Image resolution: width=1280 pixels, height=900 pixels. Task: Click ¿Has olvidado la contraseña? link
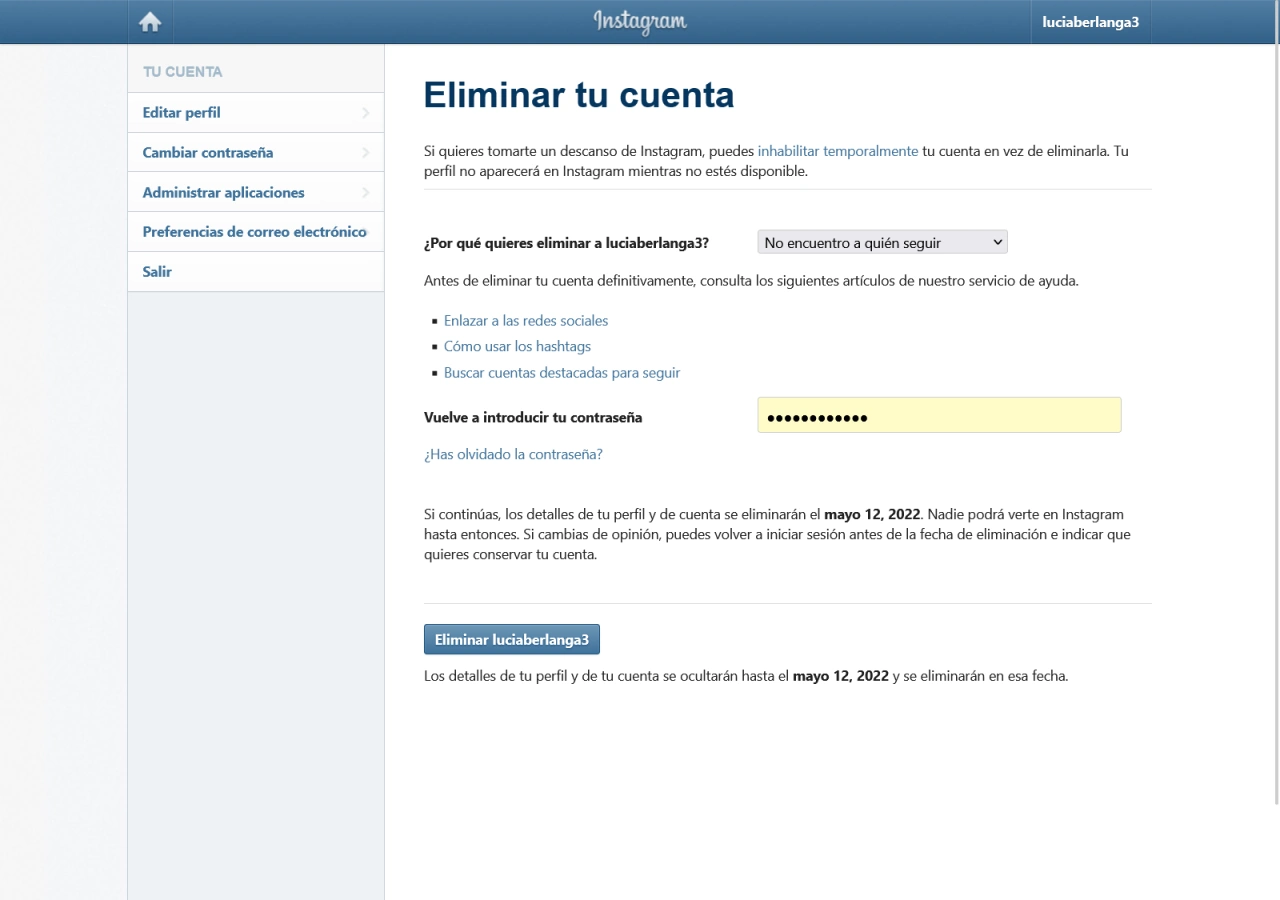coord(513,454)
